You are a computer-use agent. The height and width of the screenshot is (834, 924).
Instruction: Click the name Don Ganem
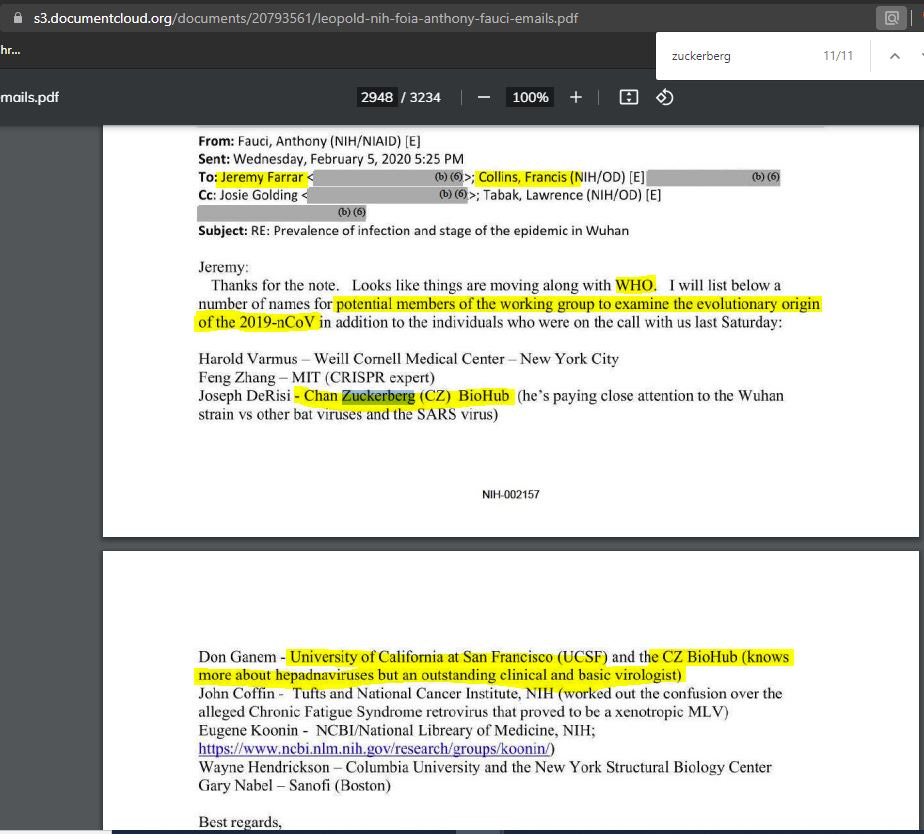237,657
